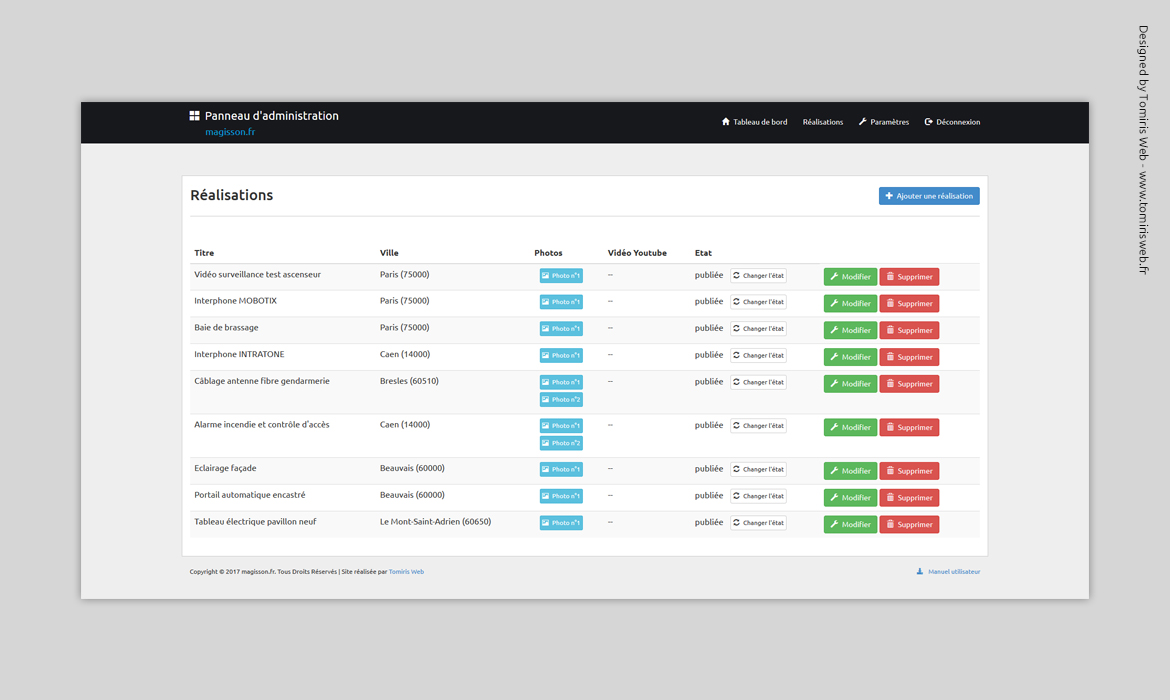Edit the Interphone MOBOTIX row with Modifier
The width and height of the screenshot is (1170, 700).
(850, 304)
